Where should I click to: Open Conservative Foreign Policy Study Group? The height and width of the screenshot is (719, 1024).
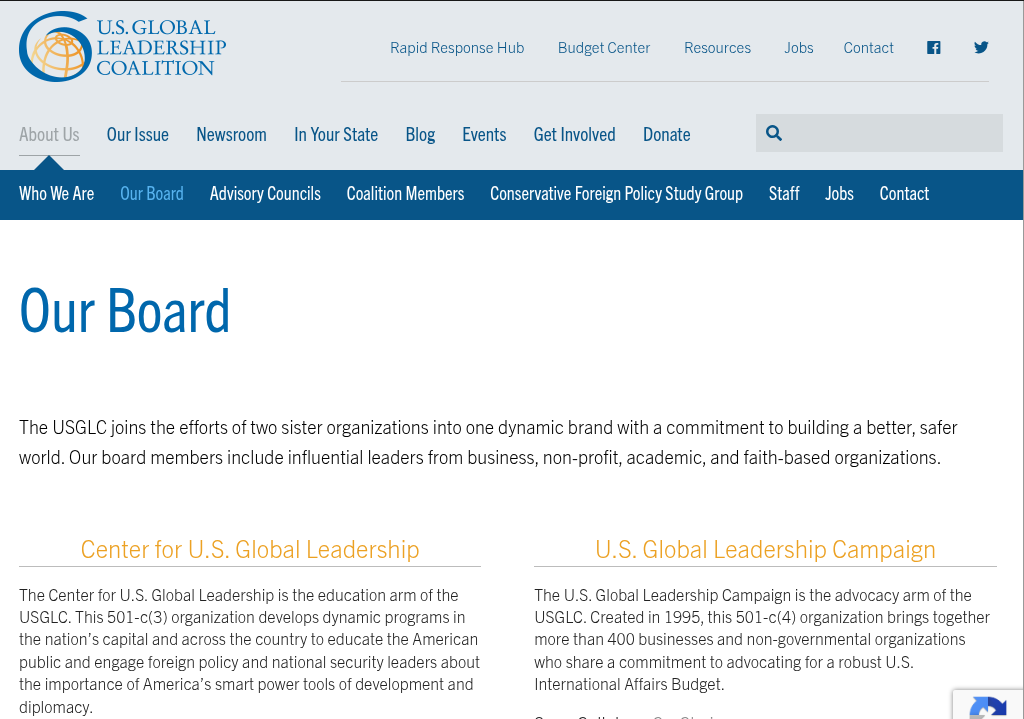point(616,194)
